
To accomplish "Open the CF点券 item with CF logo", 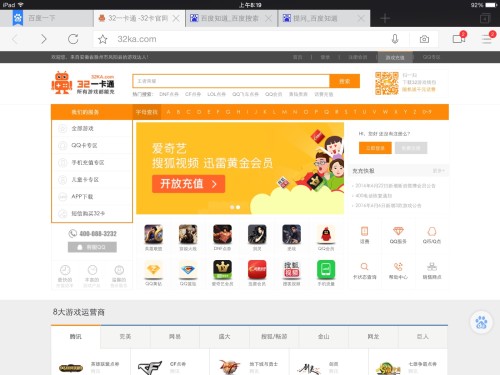I will [170, 366].
